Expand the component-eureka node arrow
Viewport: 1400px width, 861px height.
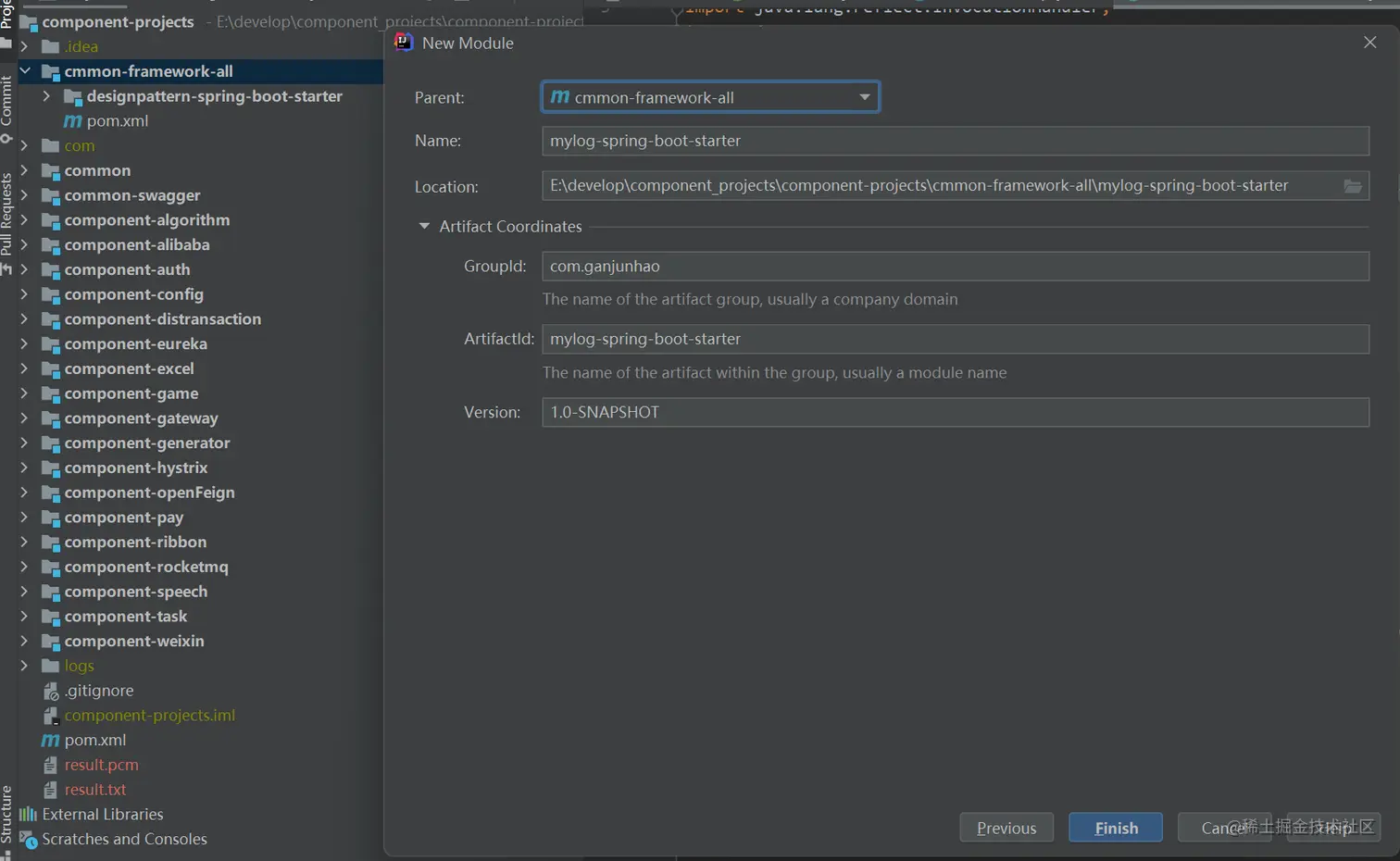coord(24,344)
